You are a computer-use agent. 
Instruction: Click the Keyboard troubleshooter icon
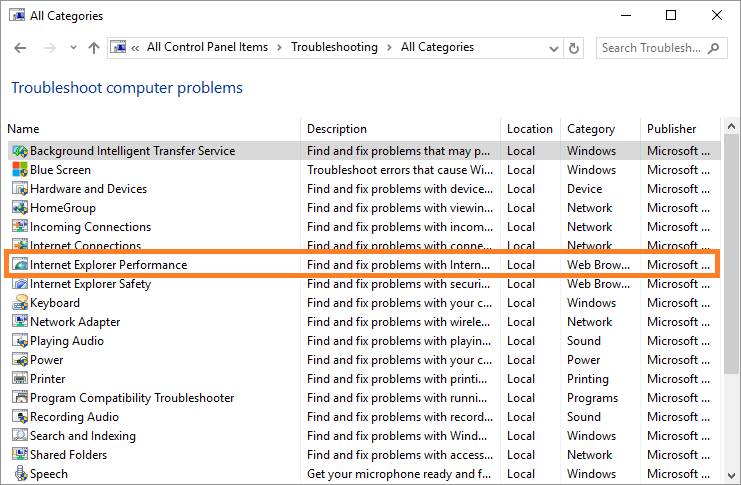click(20, 303)
